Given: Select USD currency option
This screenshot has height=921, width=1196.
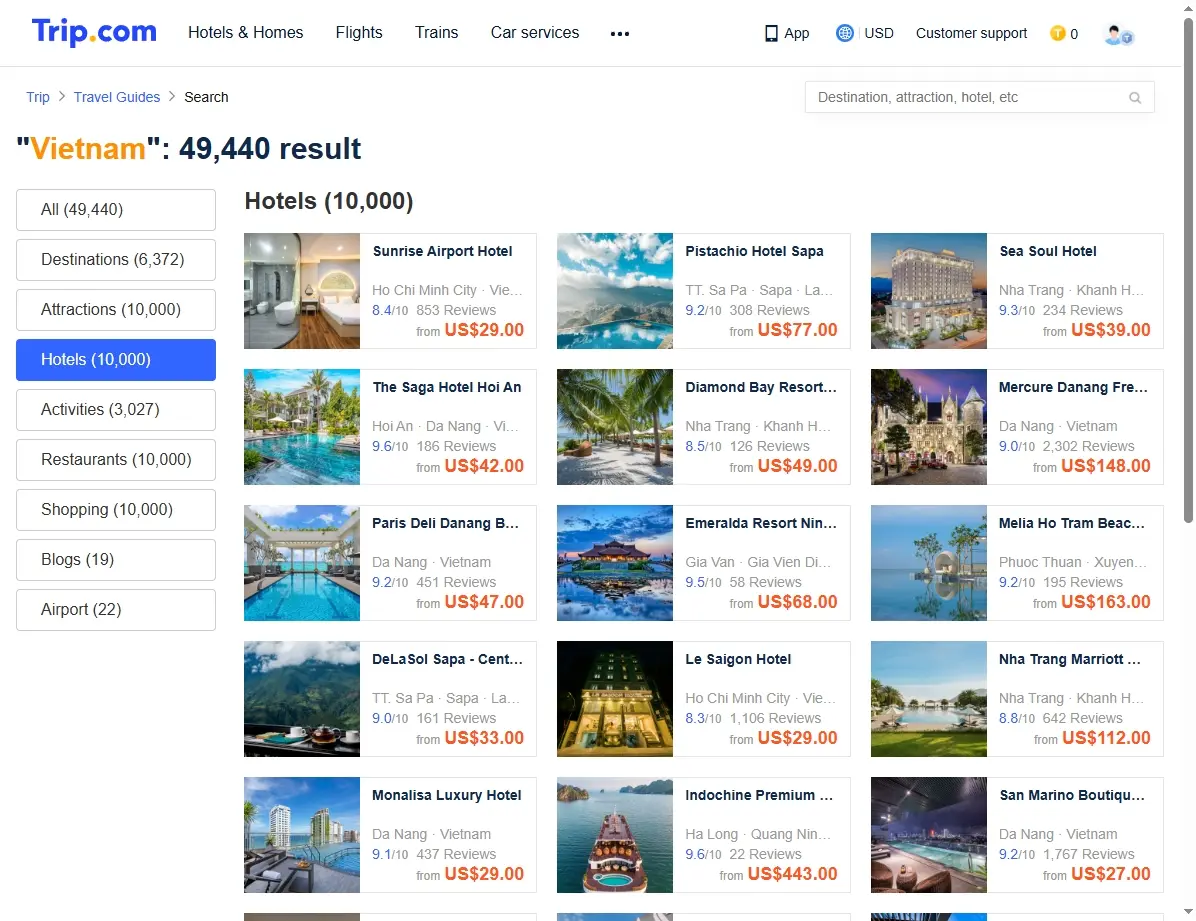Looking at the screenshot, I should point(879,33).
